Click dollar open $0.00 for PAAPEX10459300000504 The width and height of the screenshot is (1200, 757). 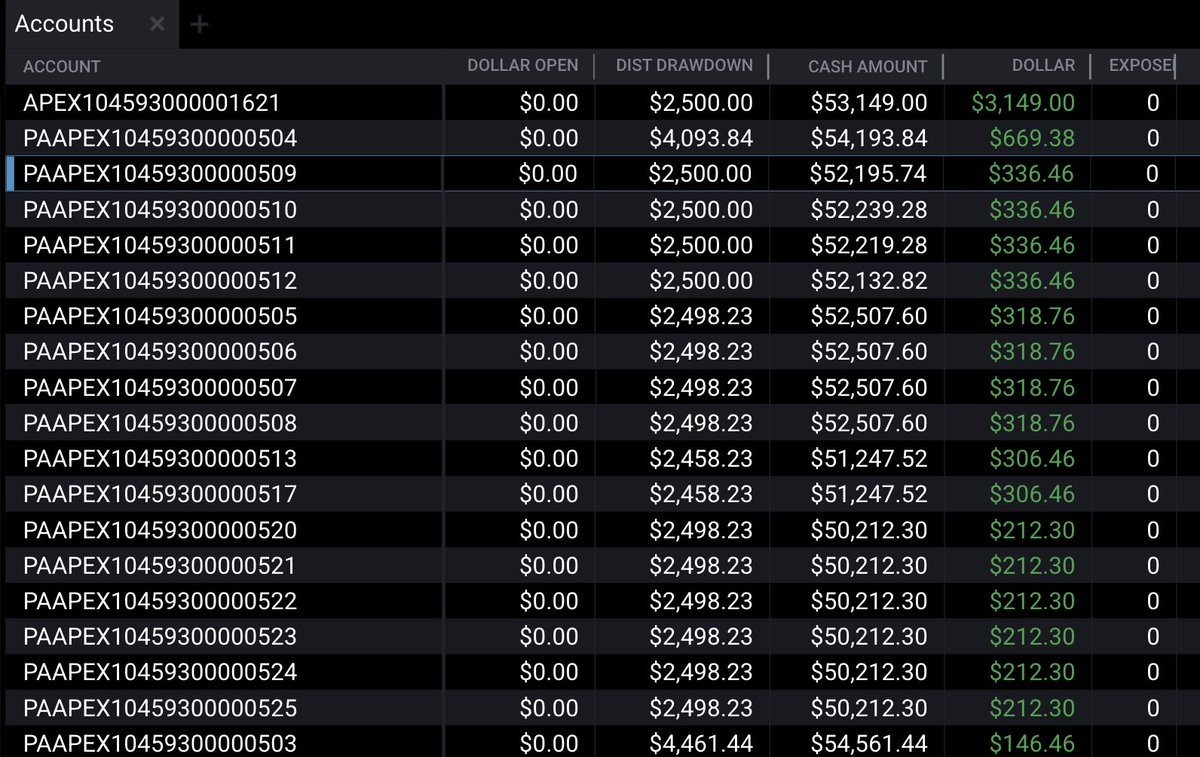(x=549, y=138)
